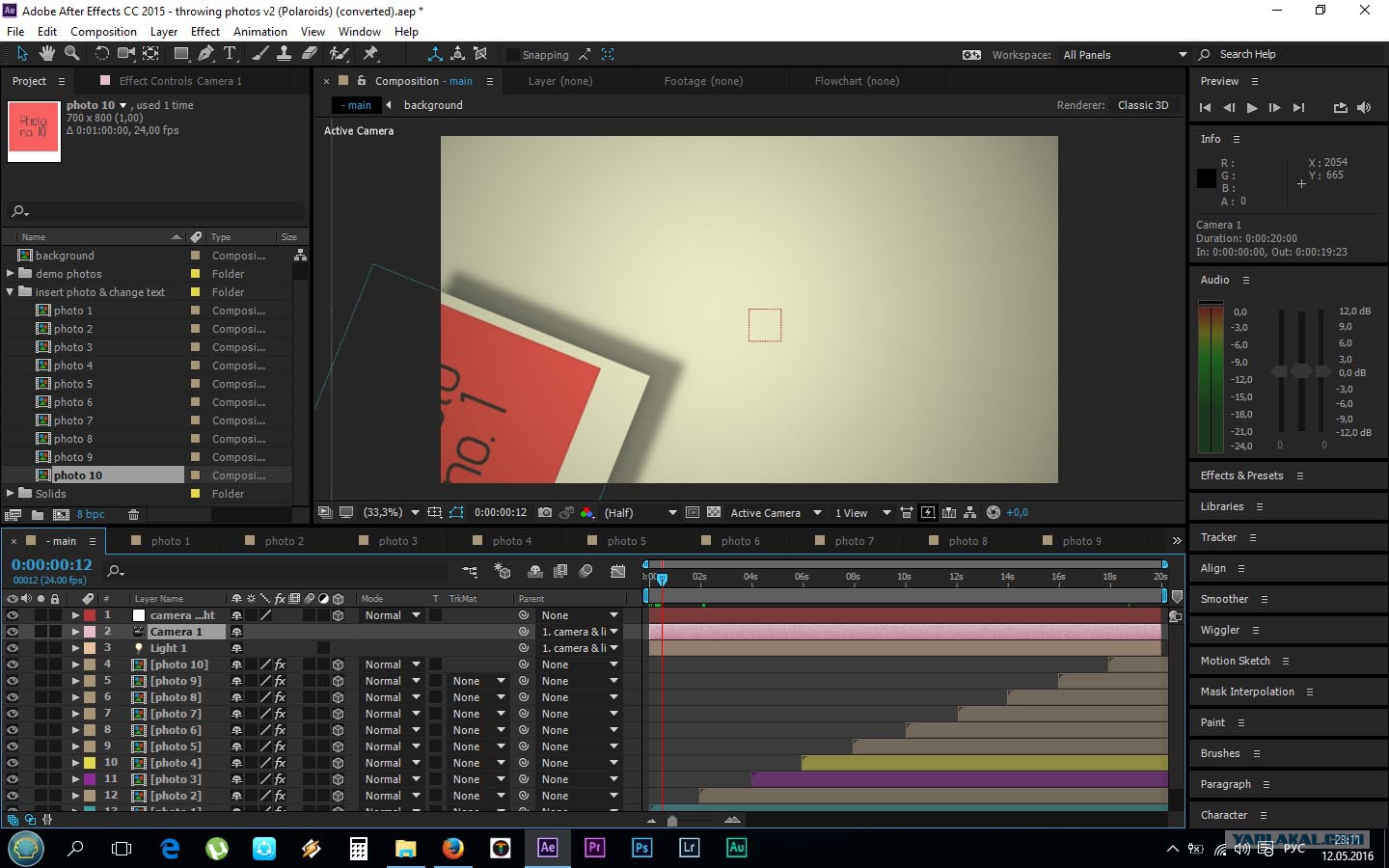Screen dimensions: 1389x868
Task: Pick the Horizontal Type tool
Action: click(x=230, y=54)
